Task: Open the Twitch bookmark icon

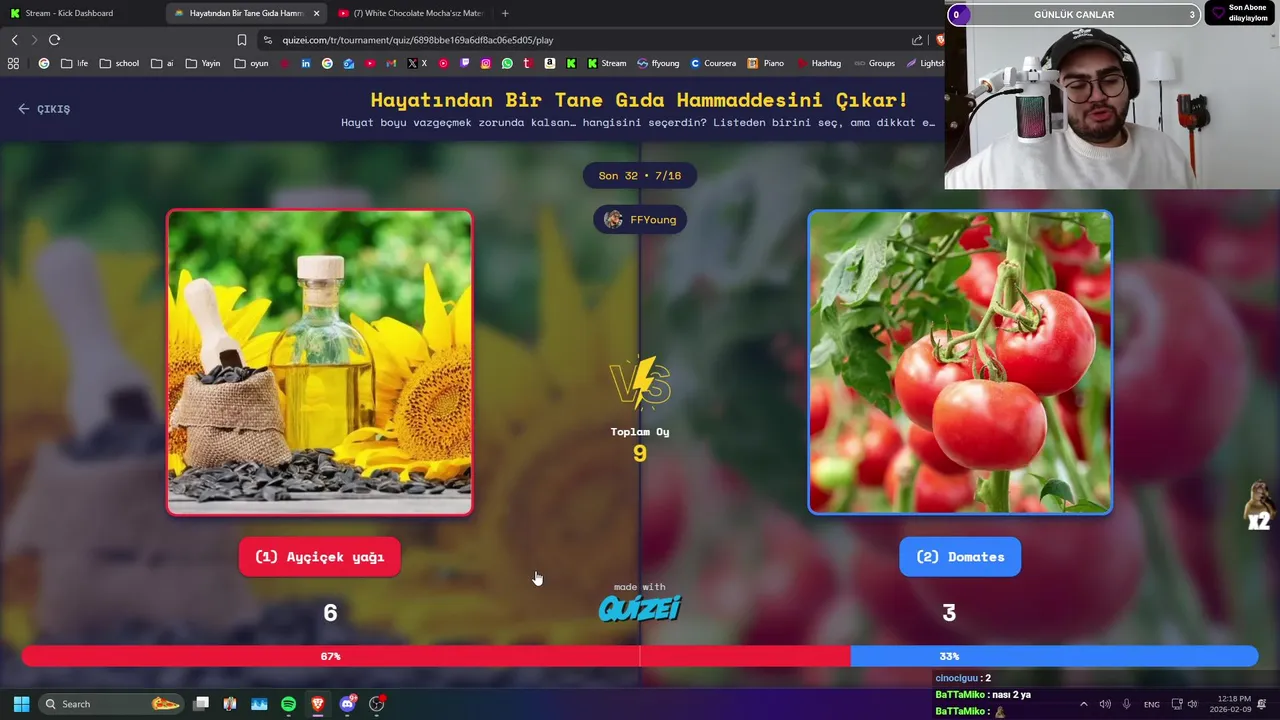Action: pyautogui.click(x=464, y=63)
